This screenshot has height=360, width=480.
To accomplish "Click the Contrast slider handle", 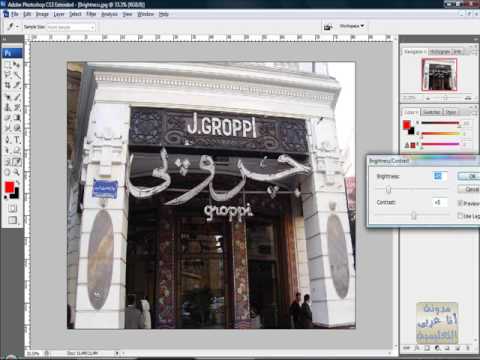I will click(x=414, y=215).
